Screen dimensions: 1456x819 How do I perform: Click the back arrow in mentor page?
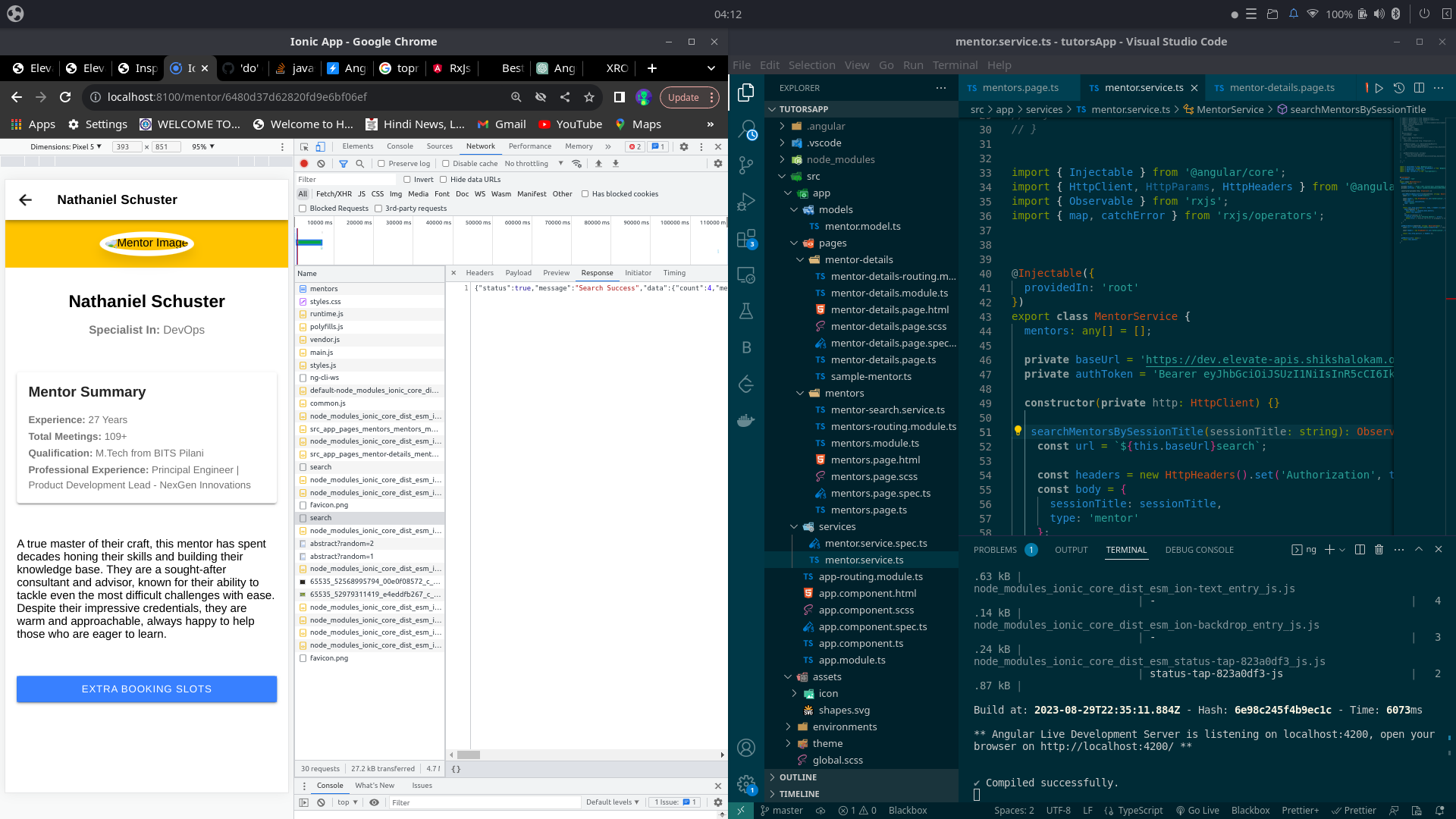click(25, 200)
